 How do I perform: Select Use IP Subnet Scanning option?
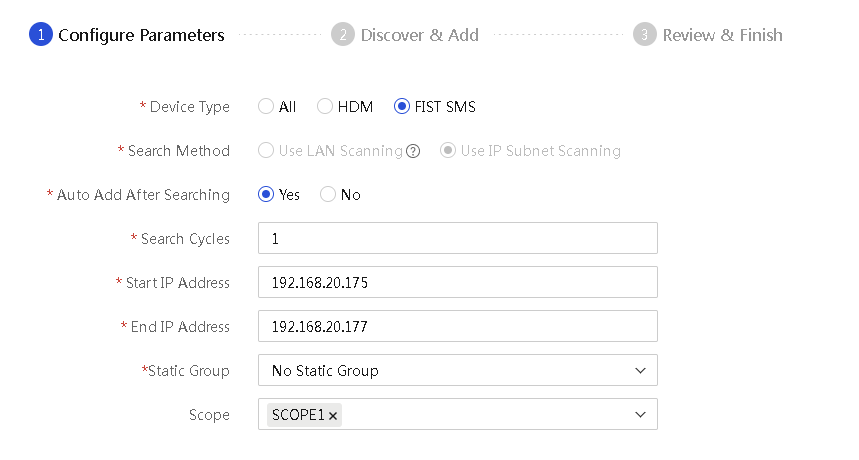click(448, 151)
